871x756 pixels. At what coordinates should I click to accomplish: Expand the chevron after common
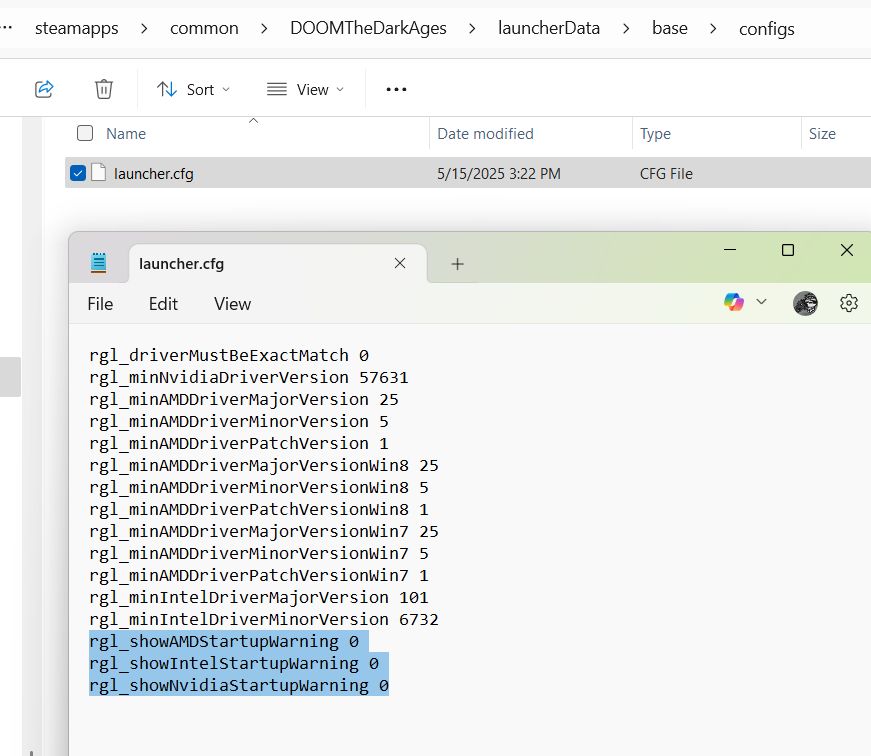[264, 29]
